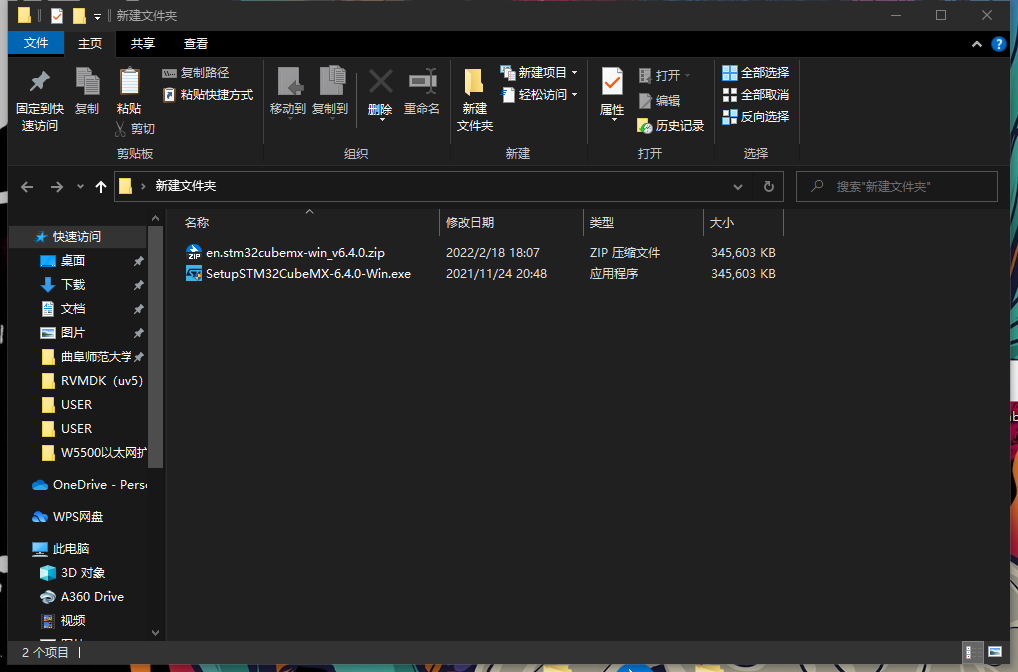Click the red Delete X icon
The width and height of the screenshot is (1018, 672).
pos(380,82)
